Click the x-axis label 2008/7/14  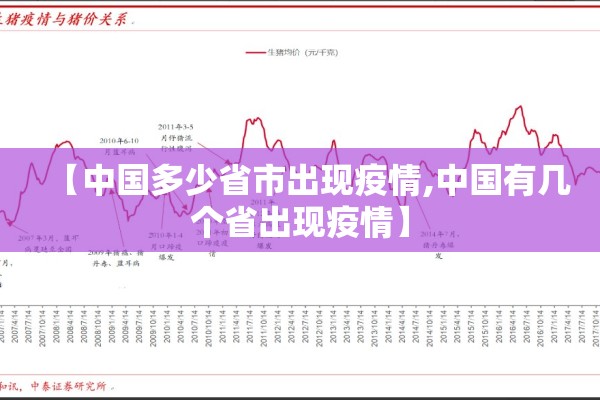coord(84,326)
